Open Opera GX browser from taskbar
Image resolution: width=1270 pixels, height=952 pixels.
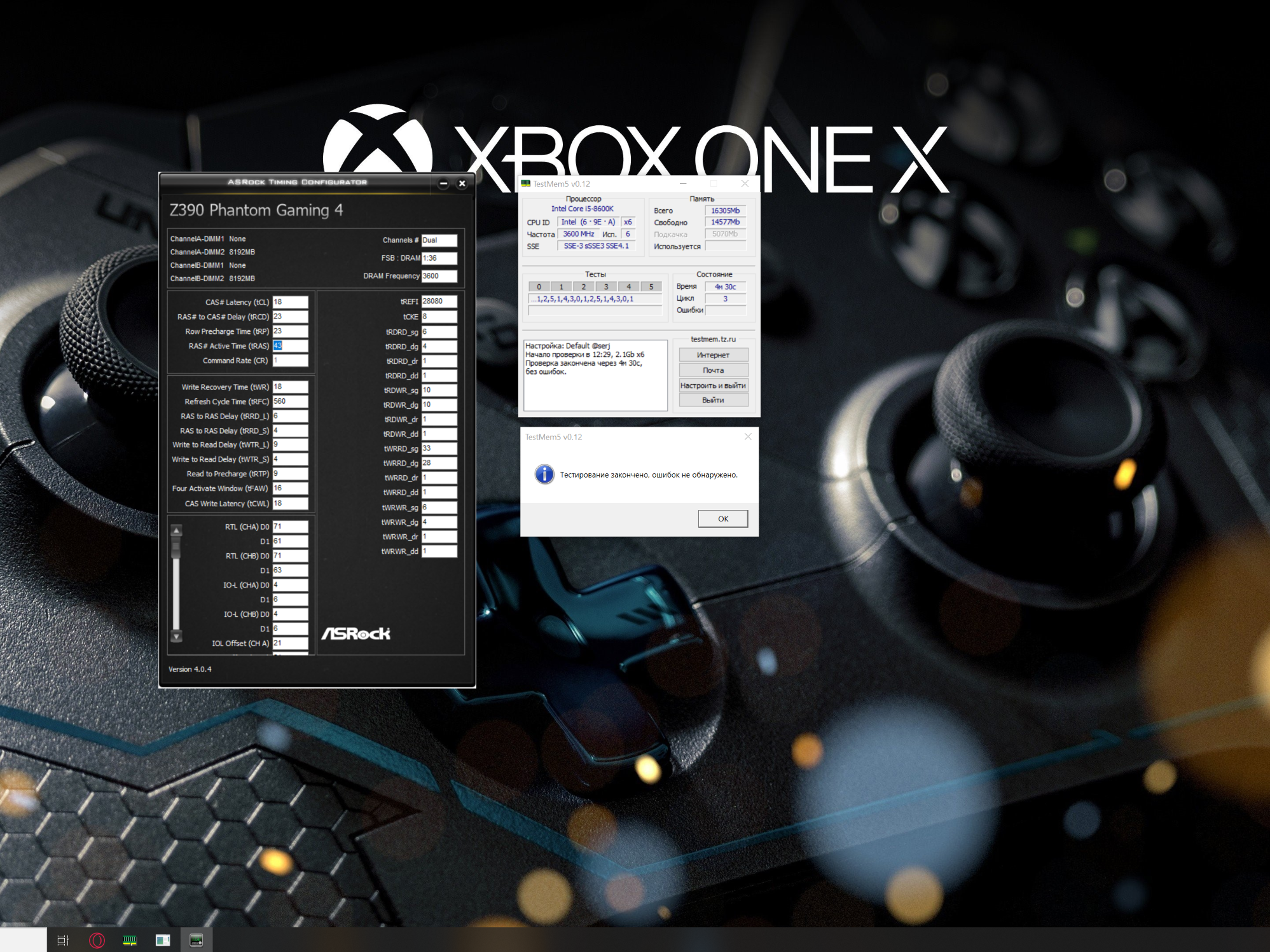97,940
